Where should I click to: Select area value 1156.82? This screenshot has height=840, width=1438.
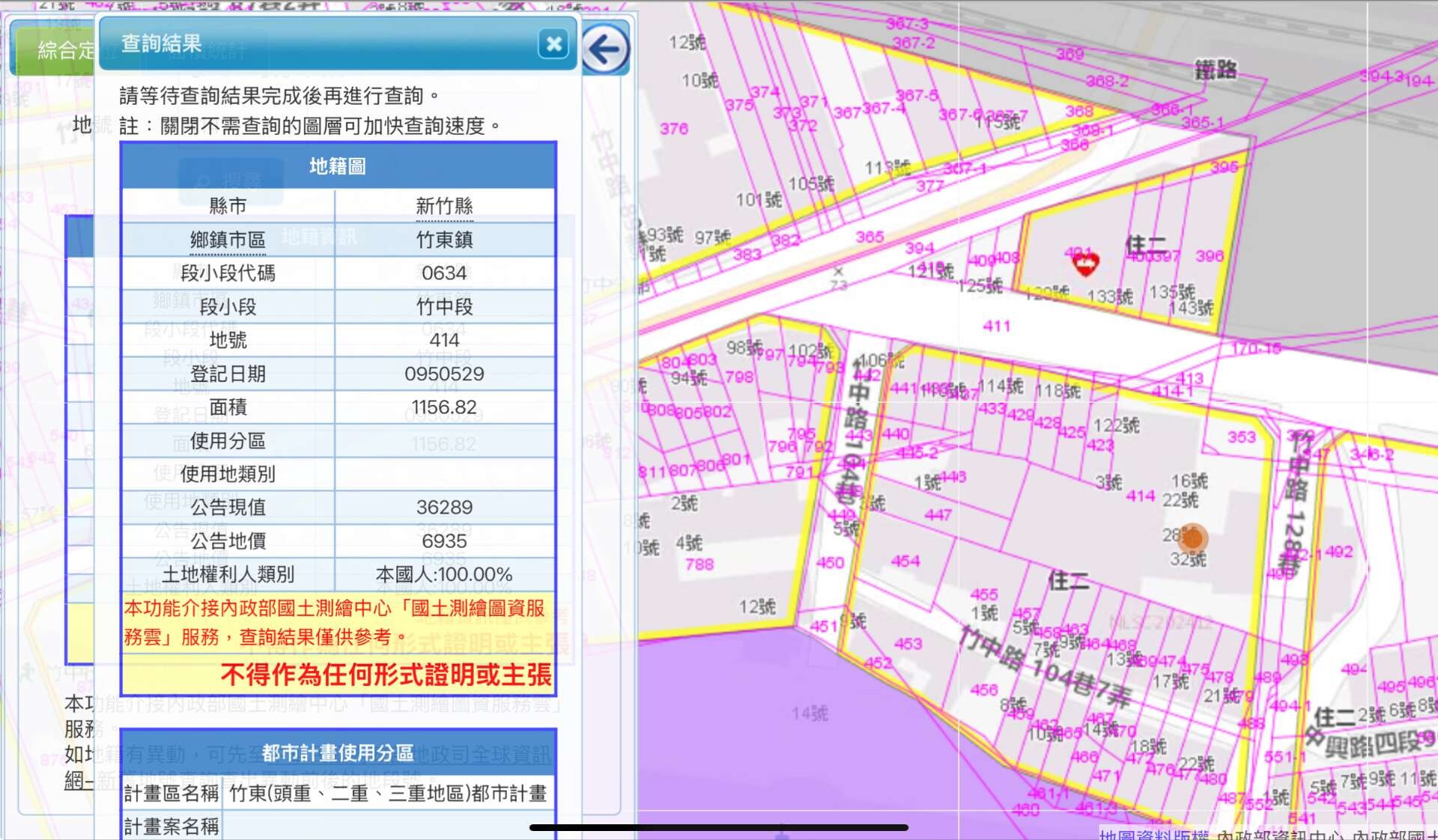point(444,407)
